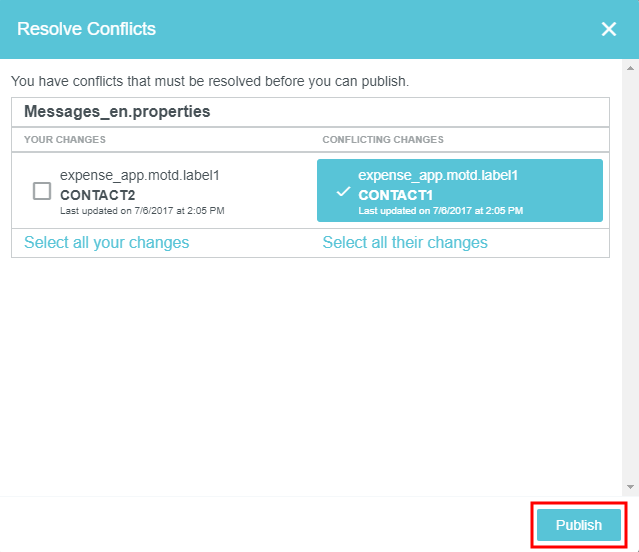Click the checkmark on the CONTACT1 card
This screenshot has height=552, width=639.
[343, 191]
